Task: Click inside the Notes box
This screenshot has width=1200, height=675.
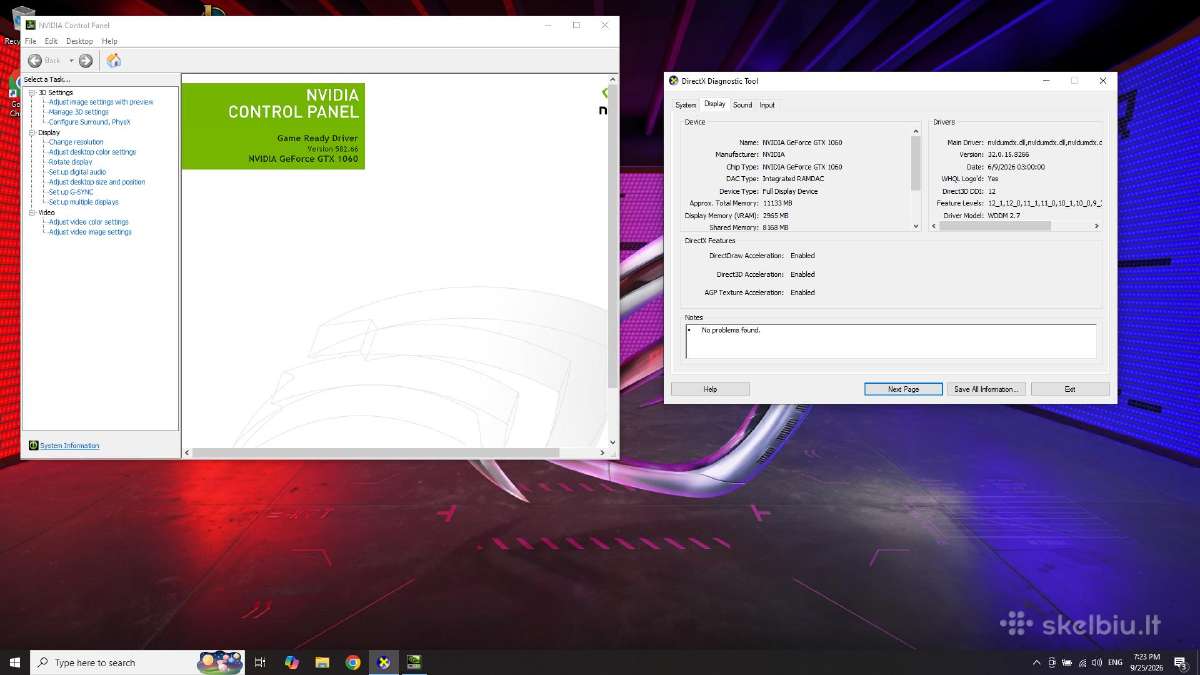Action: tap(891, 341)
